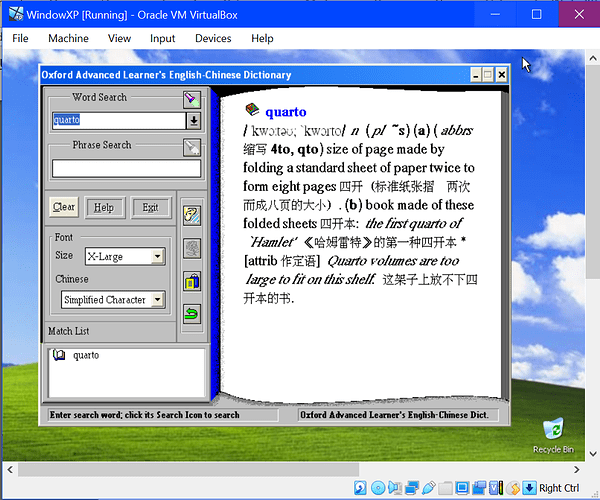Click the Right Ctrl host key label
The height and width of the screenshot is (500, 600).
click(559, 488)
